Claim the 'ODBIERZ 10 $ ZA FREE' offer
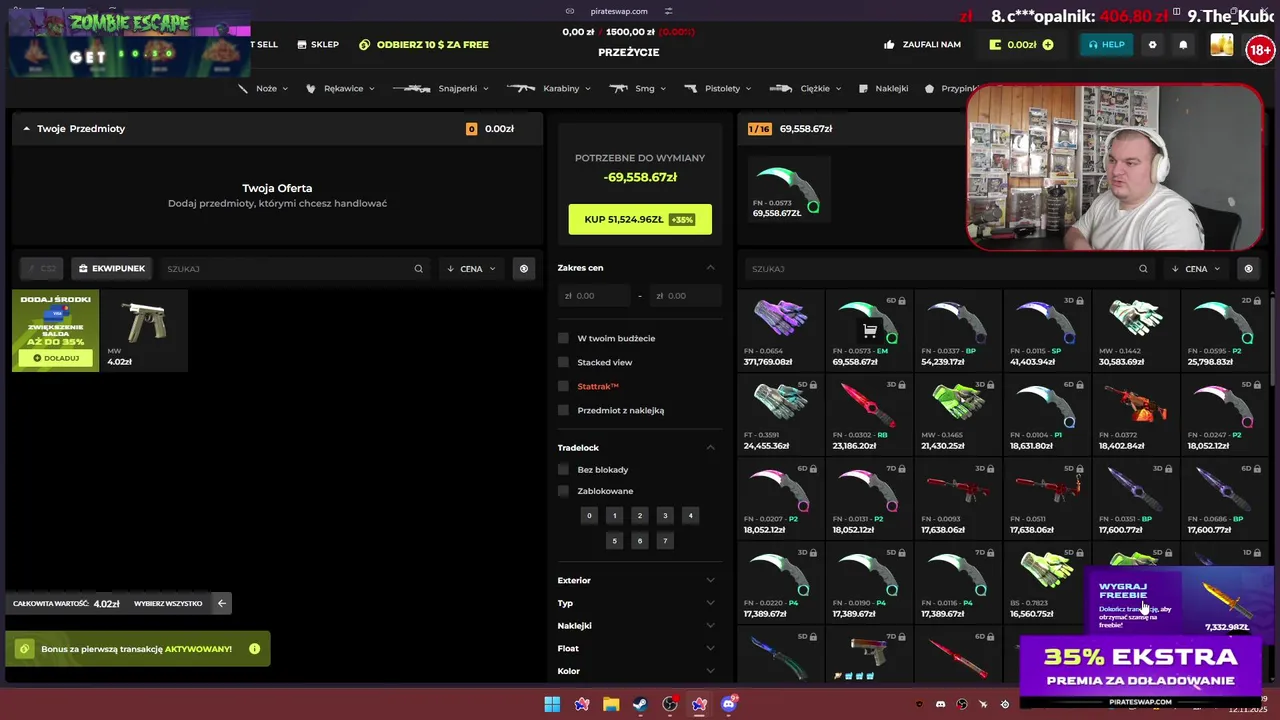The height and width of the screenshot is (720, 1280). click(x=424, y=45)
